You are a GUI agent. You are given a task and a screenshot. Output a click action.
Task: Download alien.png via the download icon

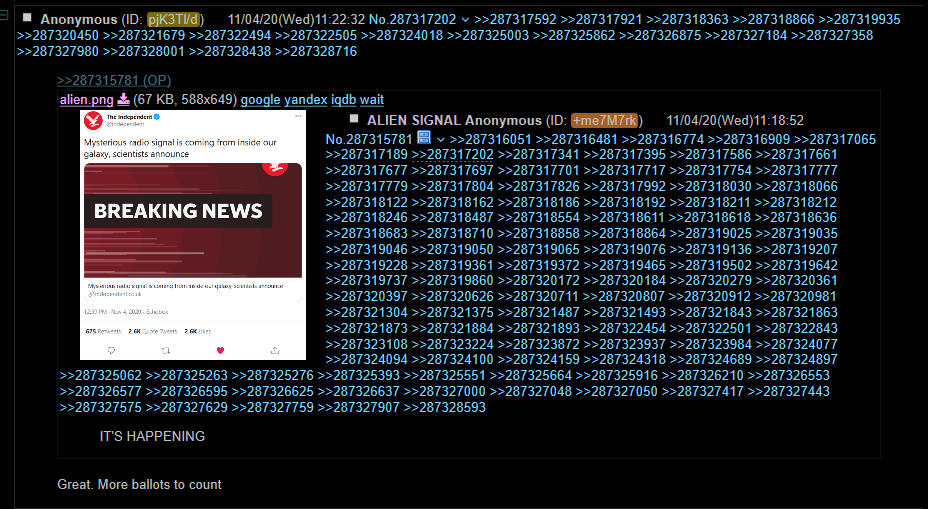pyautogui.click(x=123, y=99)
